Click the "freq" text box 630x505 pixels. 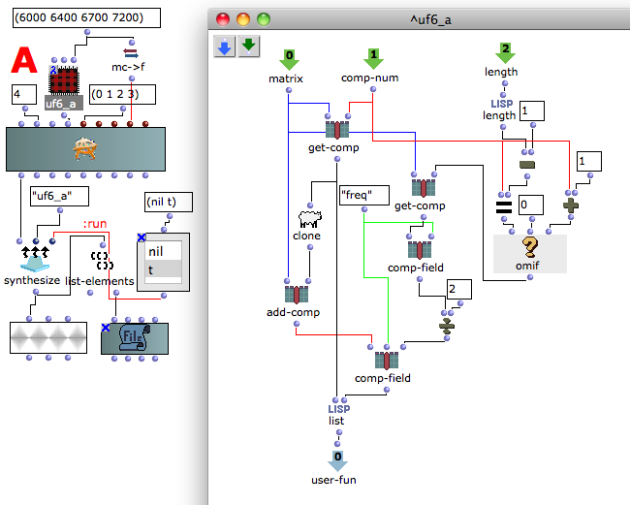click(364, 195)
